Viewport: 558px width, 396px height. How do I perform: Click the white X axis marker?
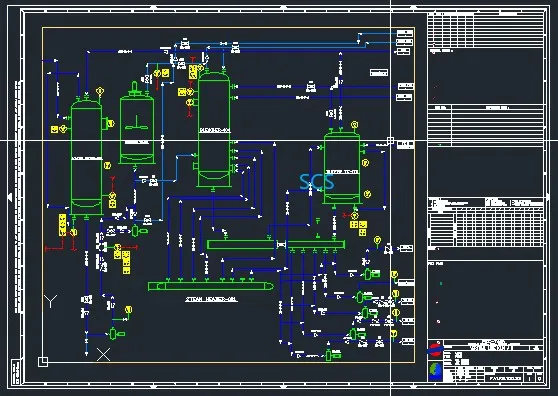click(104, 354)
